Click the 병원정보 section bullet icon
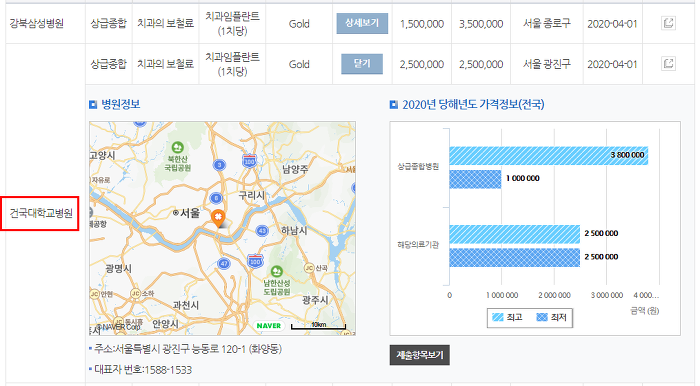700x386 pixels. pos(93,104)
